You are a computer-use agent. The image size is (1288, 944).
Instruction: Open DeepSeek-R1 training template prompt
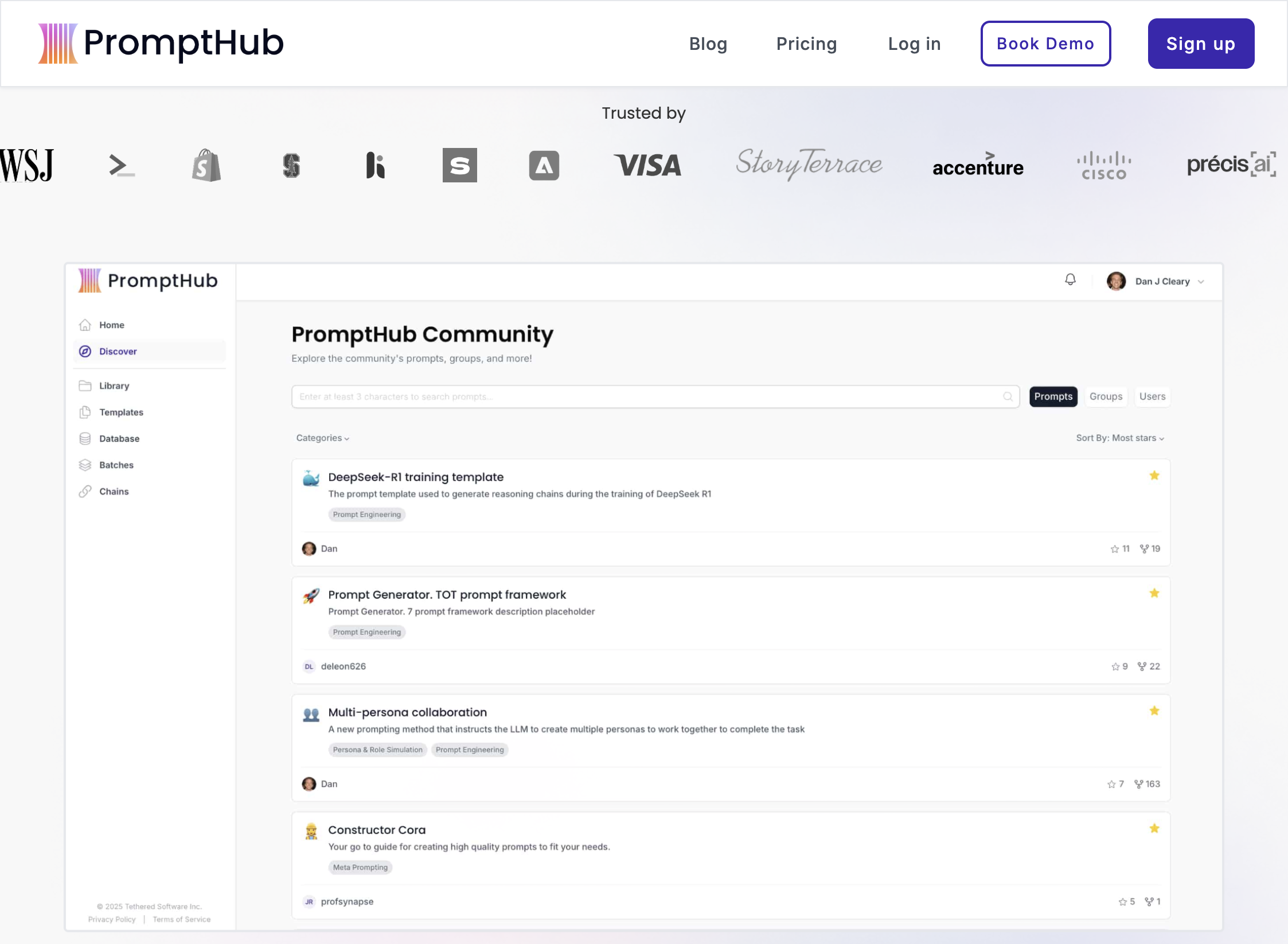[x=416, y=477]
